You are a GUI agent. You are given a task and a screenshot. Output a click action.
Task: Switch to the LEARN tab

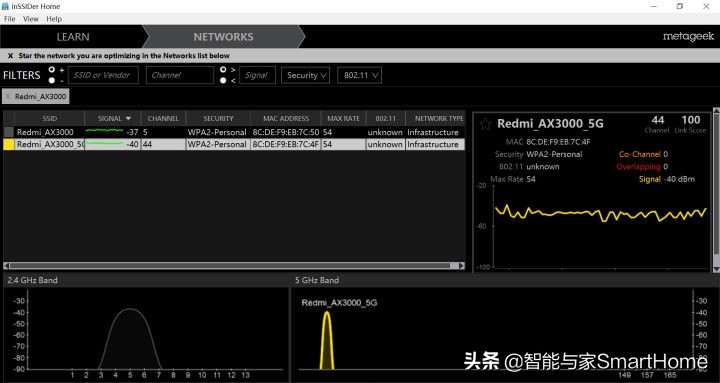[73, 37]
